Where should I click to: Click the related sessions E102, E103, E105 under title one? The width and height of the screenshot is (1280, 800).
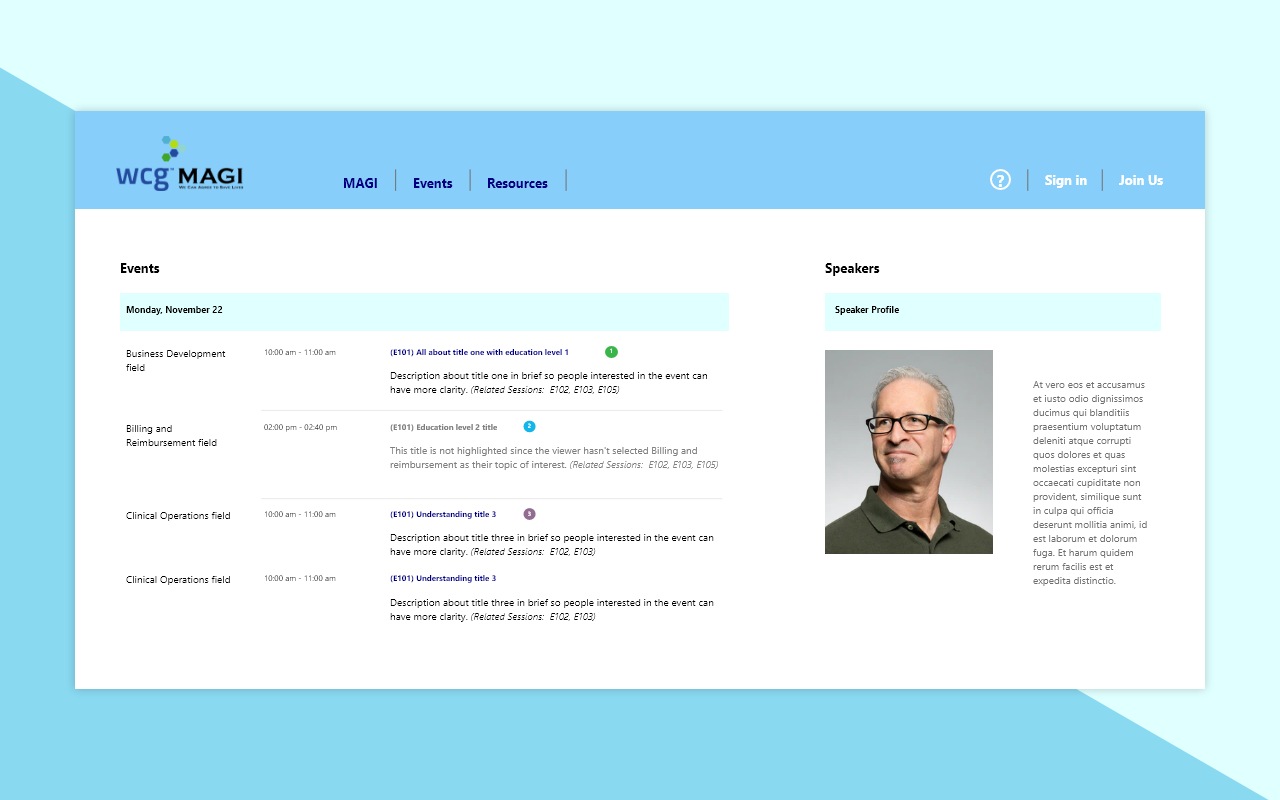[x=545, y=390]
